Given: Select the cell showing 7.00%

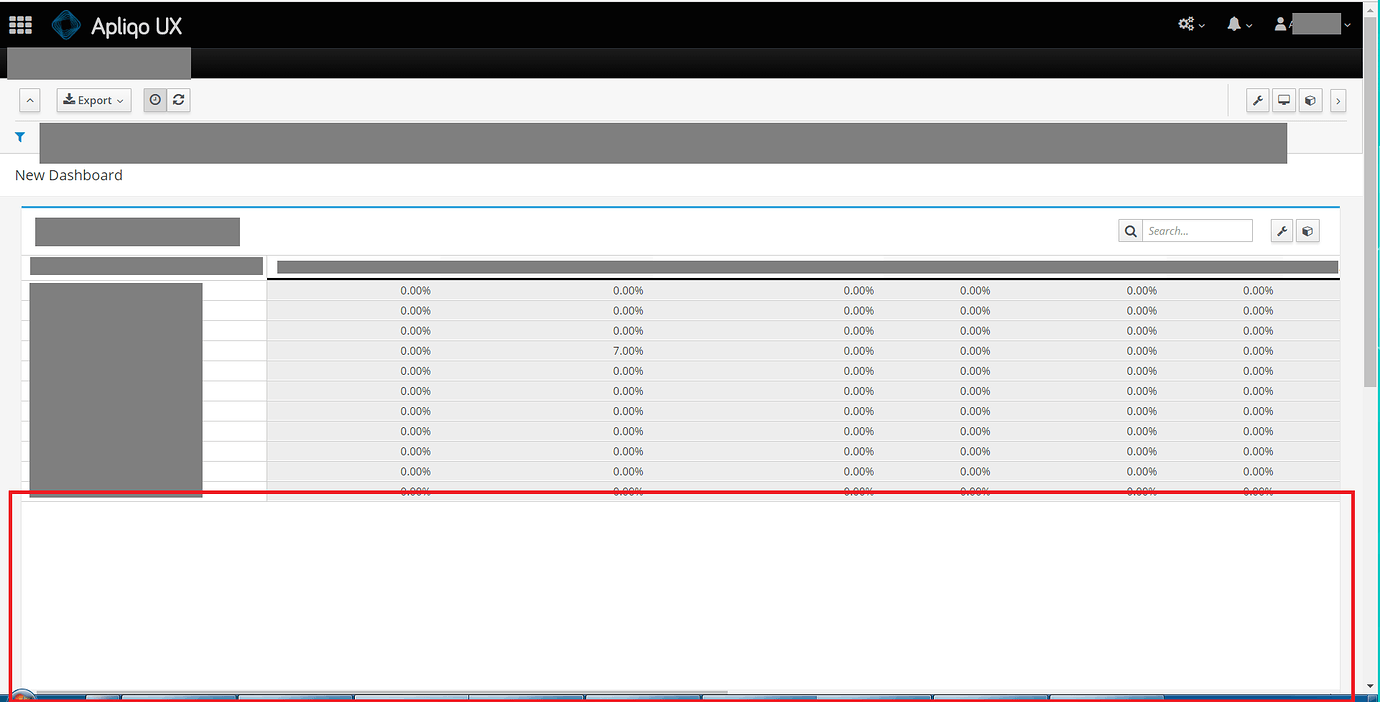Looking at the screenshot, I should pyautogui.click(x=628, y=350).
